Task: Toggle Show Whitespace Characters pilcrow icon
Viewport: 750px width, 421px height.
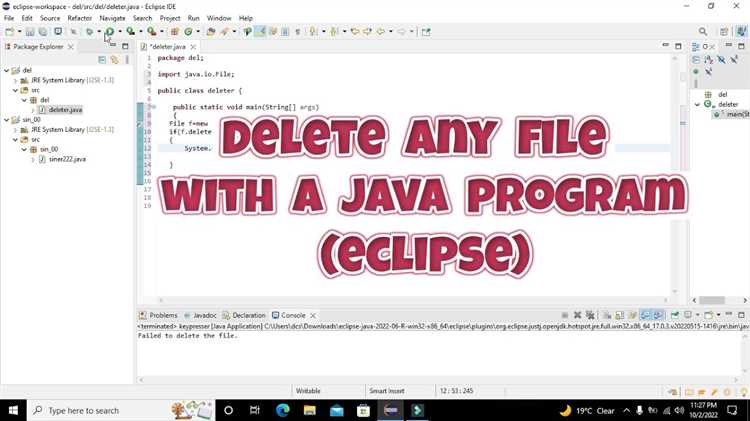Action: 298,32
